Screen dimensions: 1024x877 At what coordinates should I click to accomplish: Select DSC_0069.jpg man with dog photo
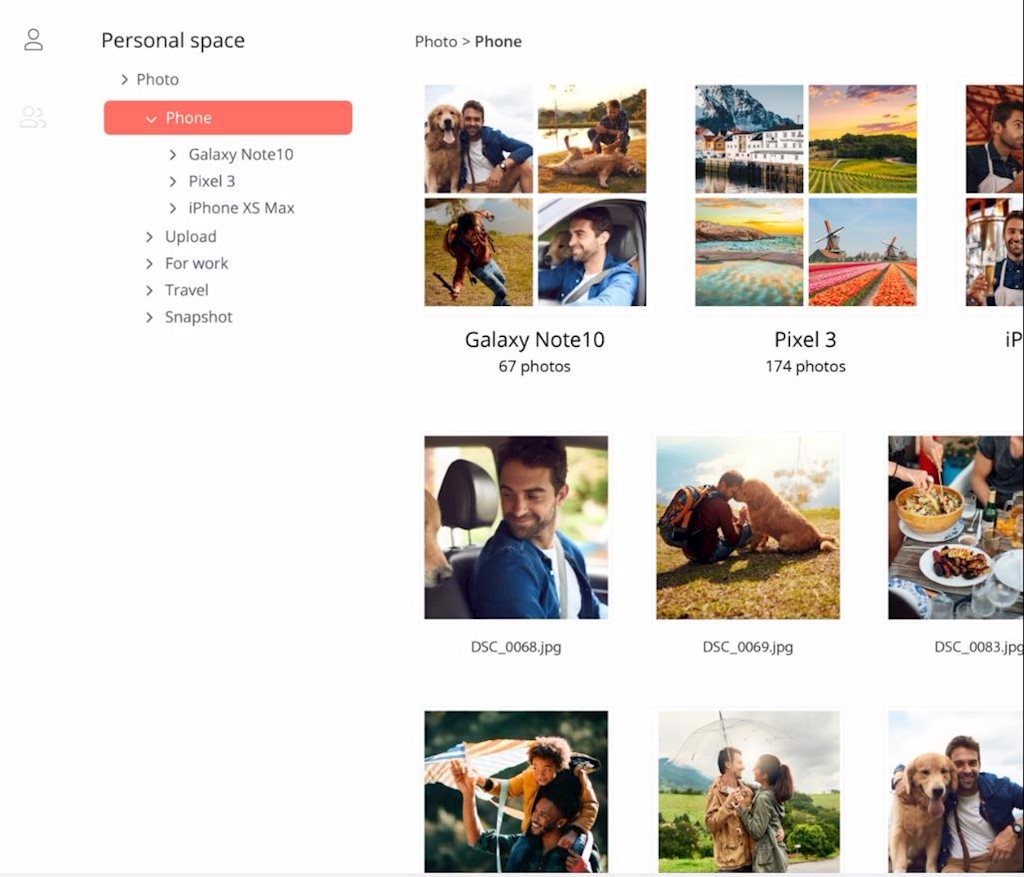pos(748,527)
